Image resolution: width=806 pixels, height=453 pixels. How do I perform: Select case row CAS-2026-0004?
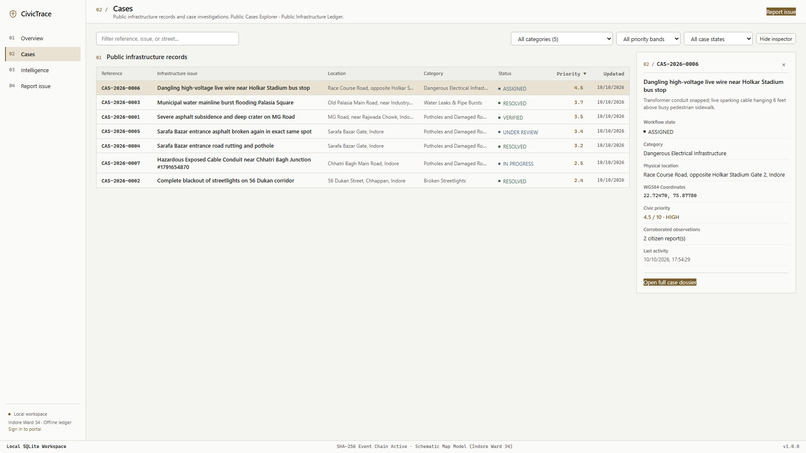[362, 146]
